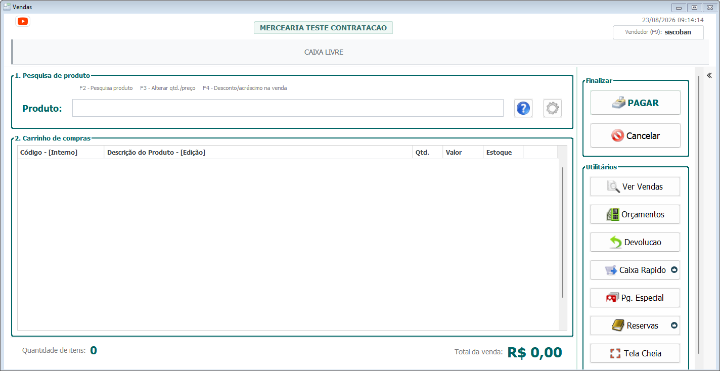Click the Caixa Rapido button

point(635,270)
